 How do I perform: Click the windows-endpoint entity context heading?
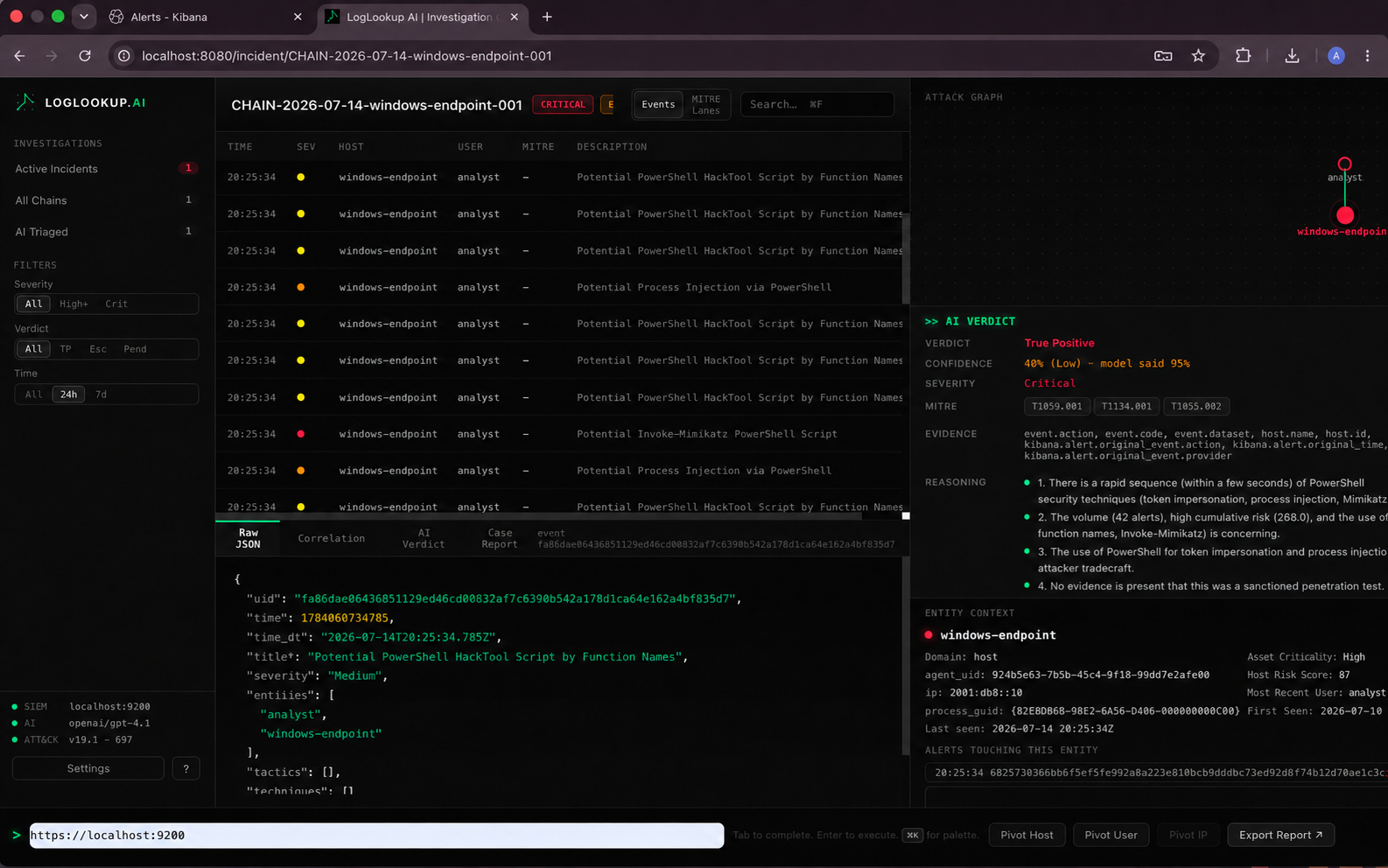[x=998, y=635]
